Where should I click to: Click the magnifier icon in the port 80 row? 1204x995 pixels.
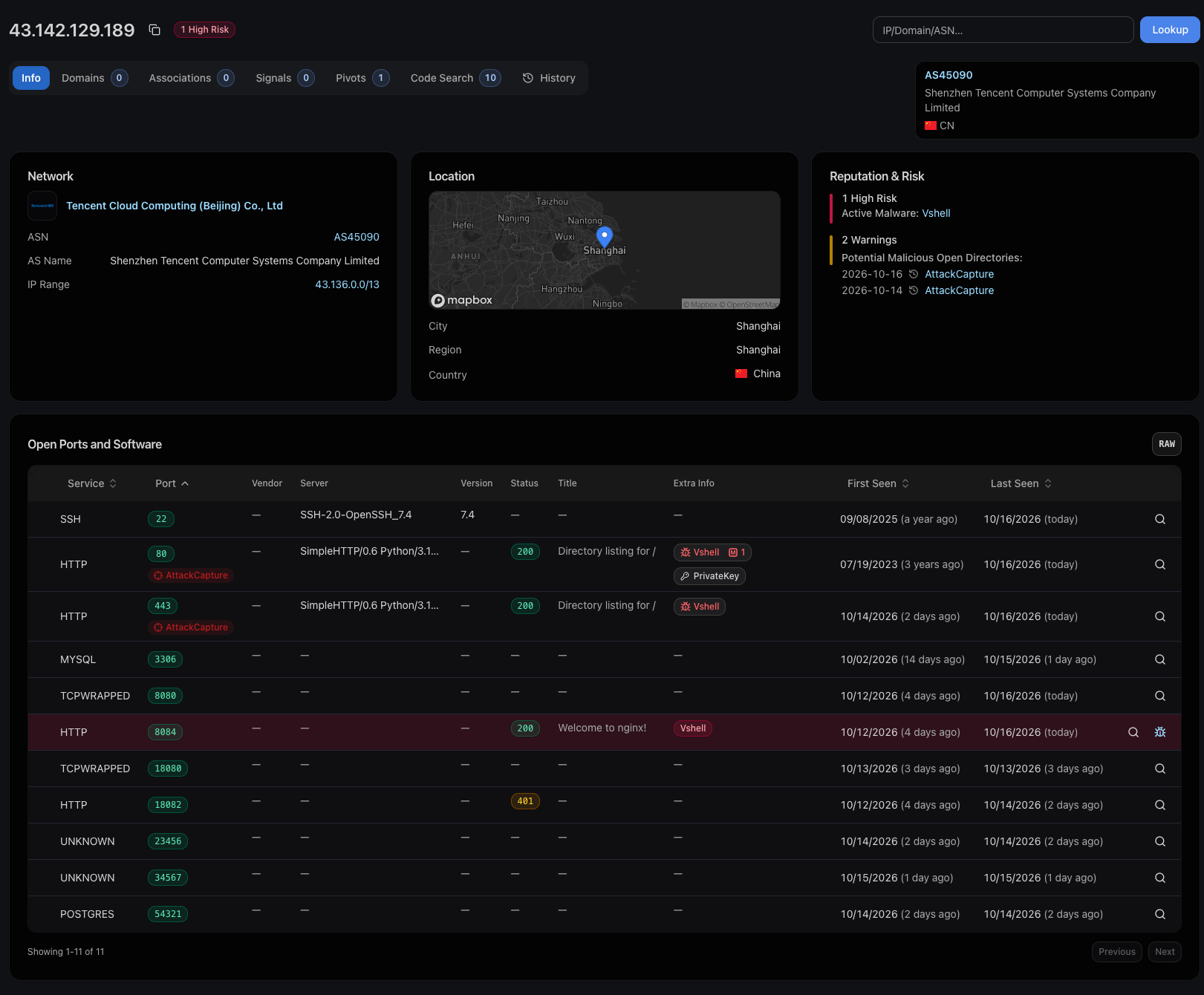[1160, 564]
